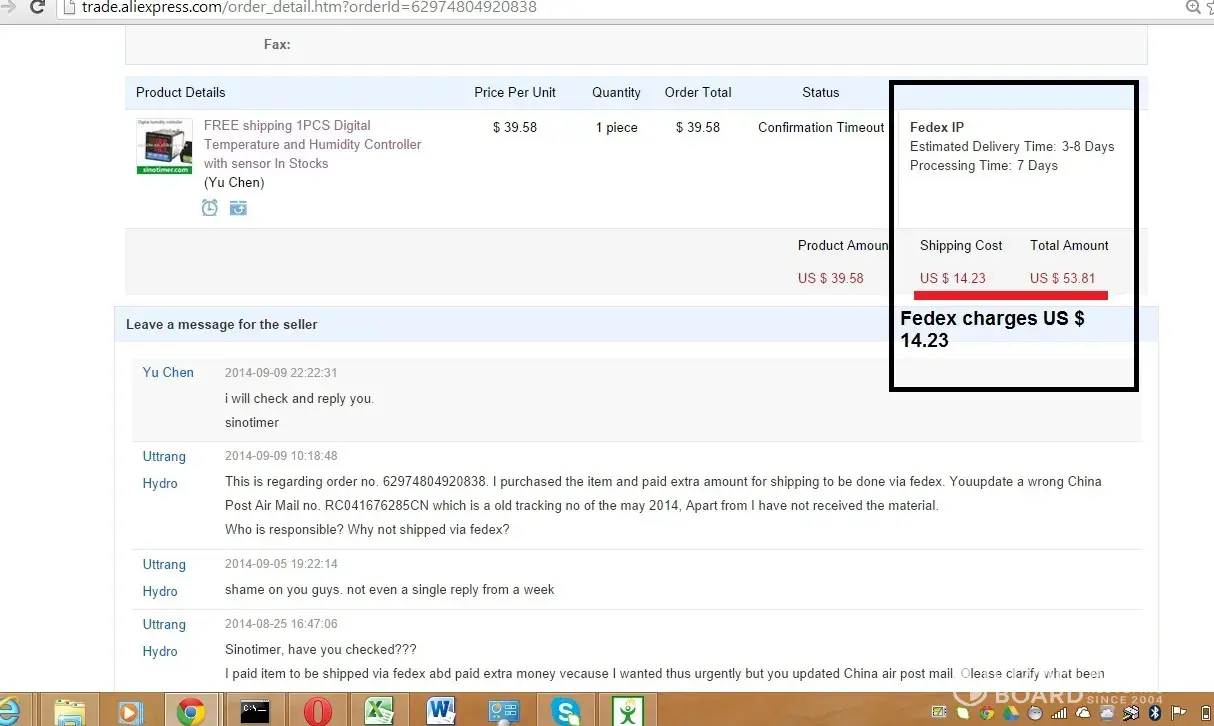This screenshot has height=726, width=1214.
Task: Open the Command Prompt taskbar icon
Action: click(x=255, y=712)
